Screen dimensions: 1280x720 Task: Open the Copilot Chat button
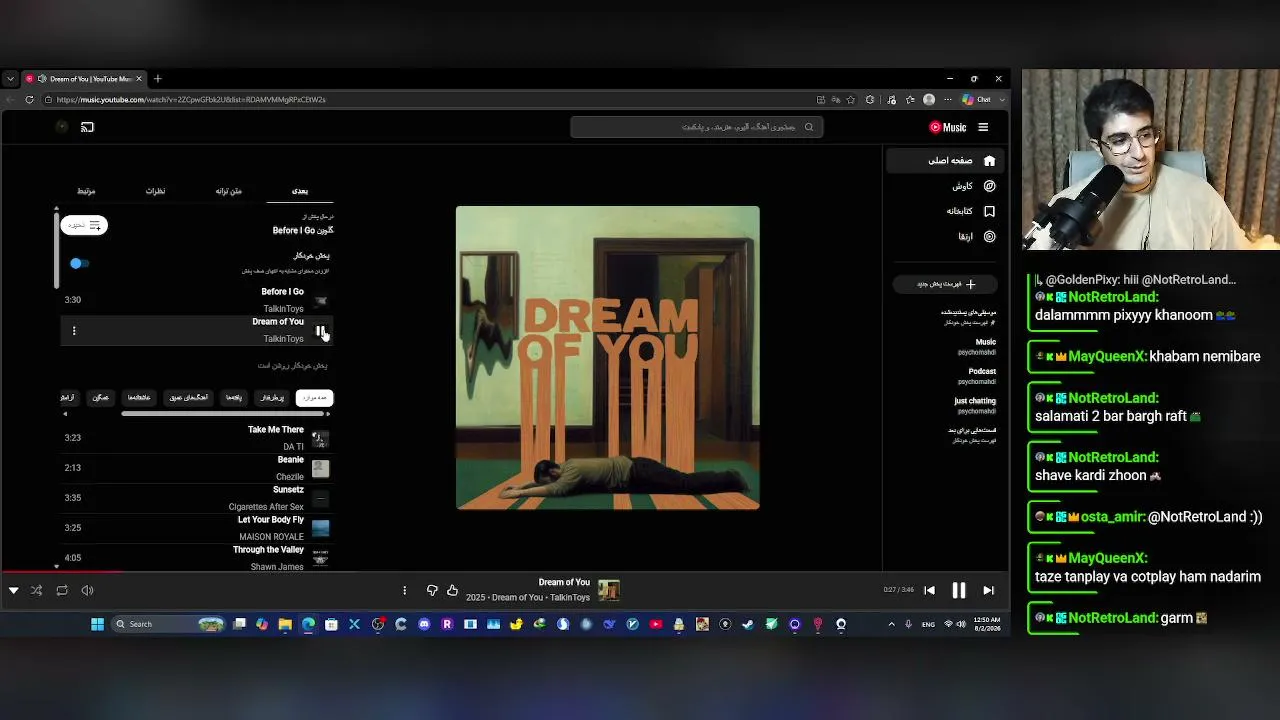[977, 100]
